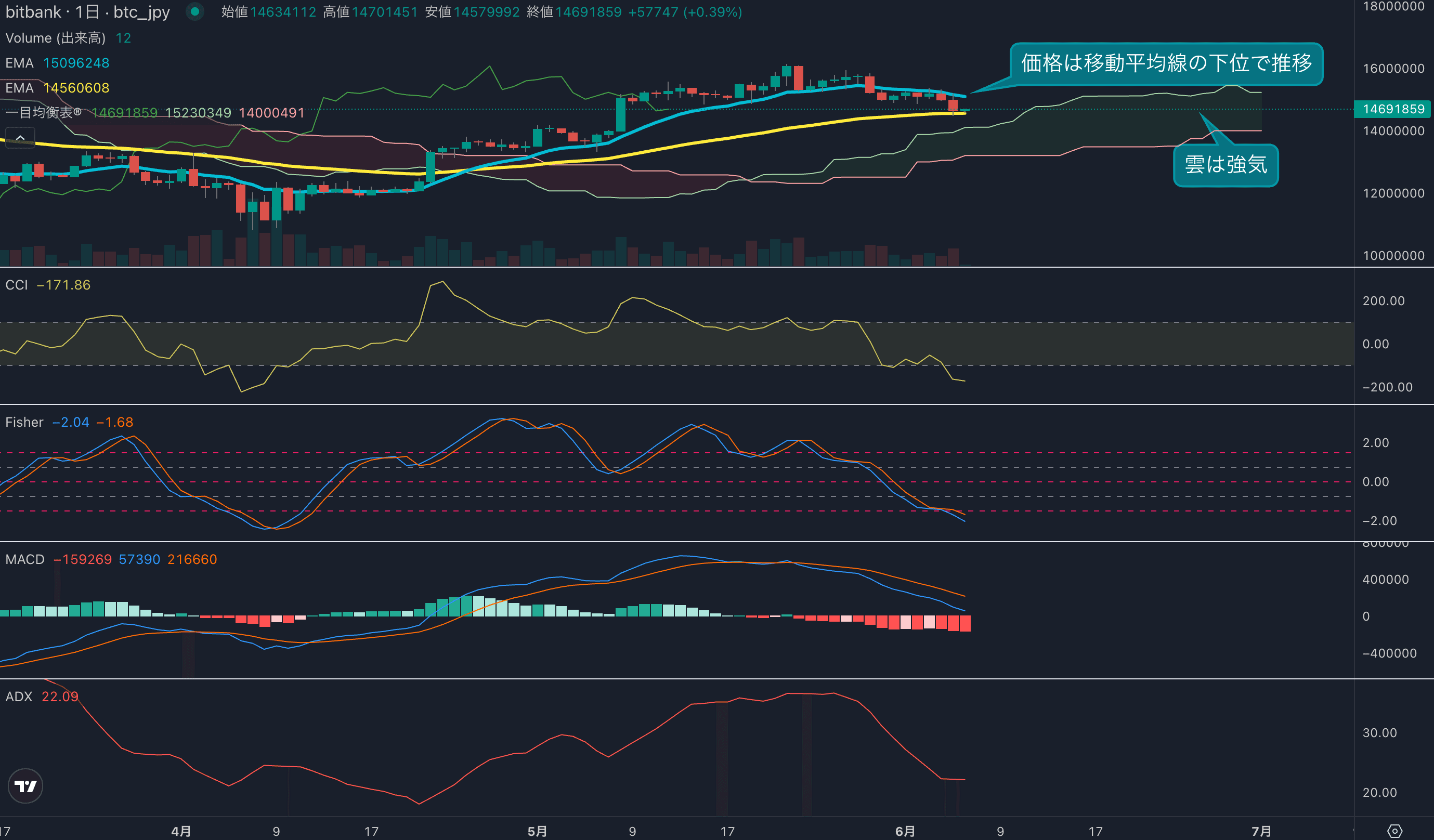Collapse the indicator legend with chevron

(20, 138)
